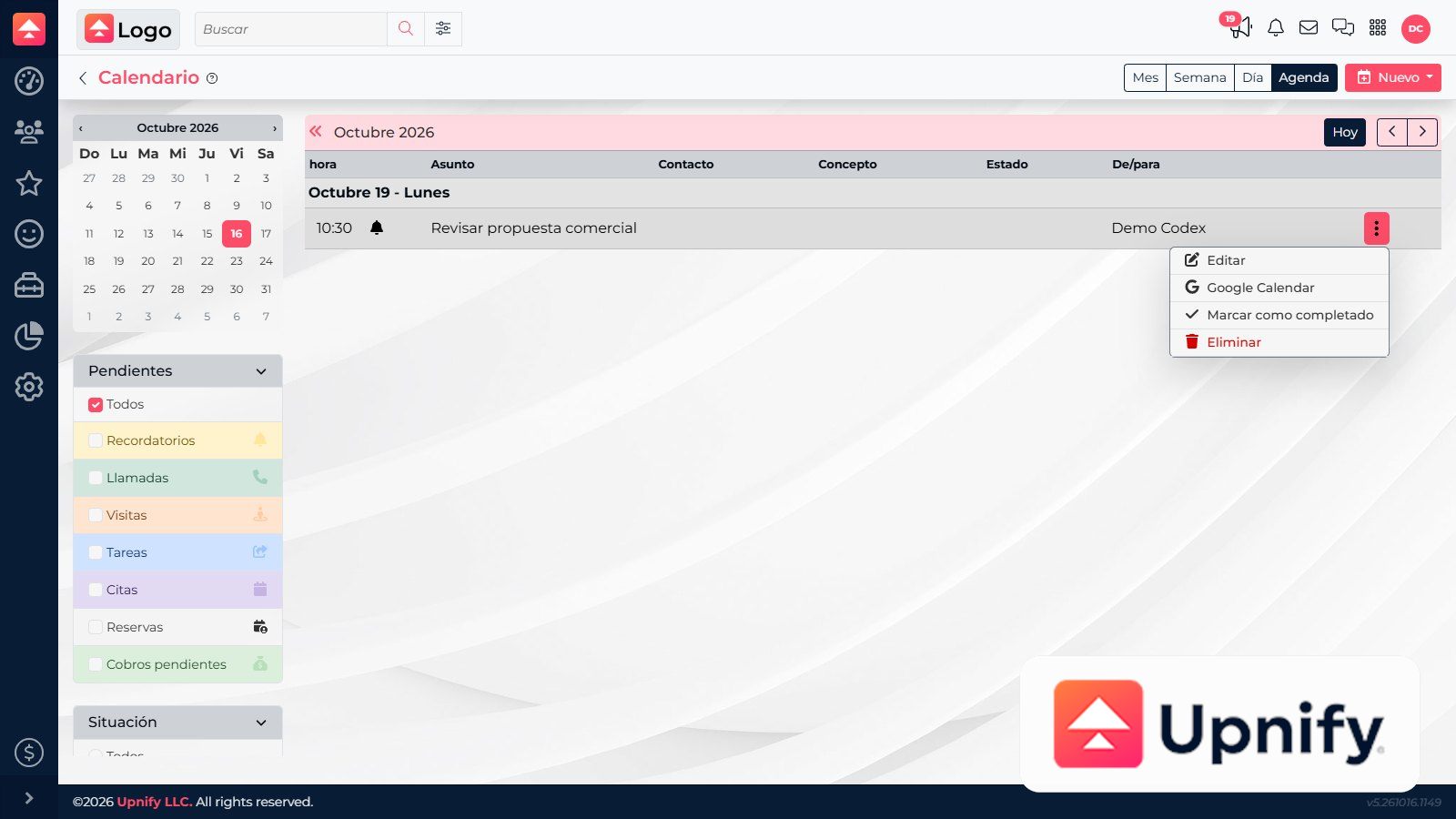Screen dimensions: 1456x819
Task: Check the Tareas filter checkbox
Action: [x=96, y=553]
